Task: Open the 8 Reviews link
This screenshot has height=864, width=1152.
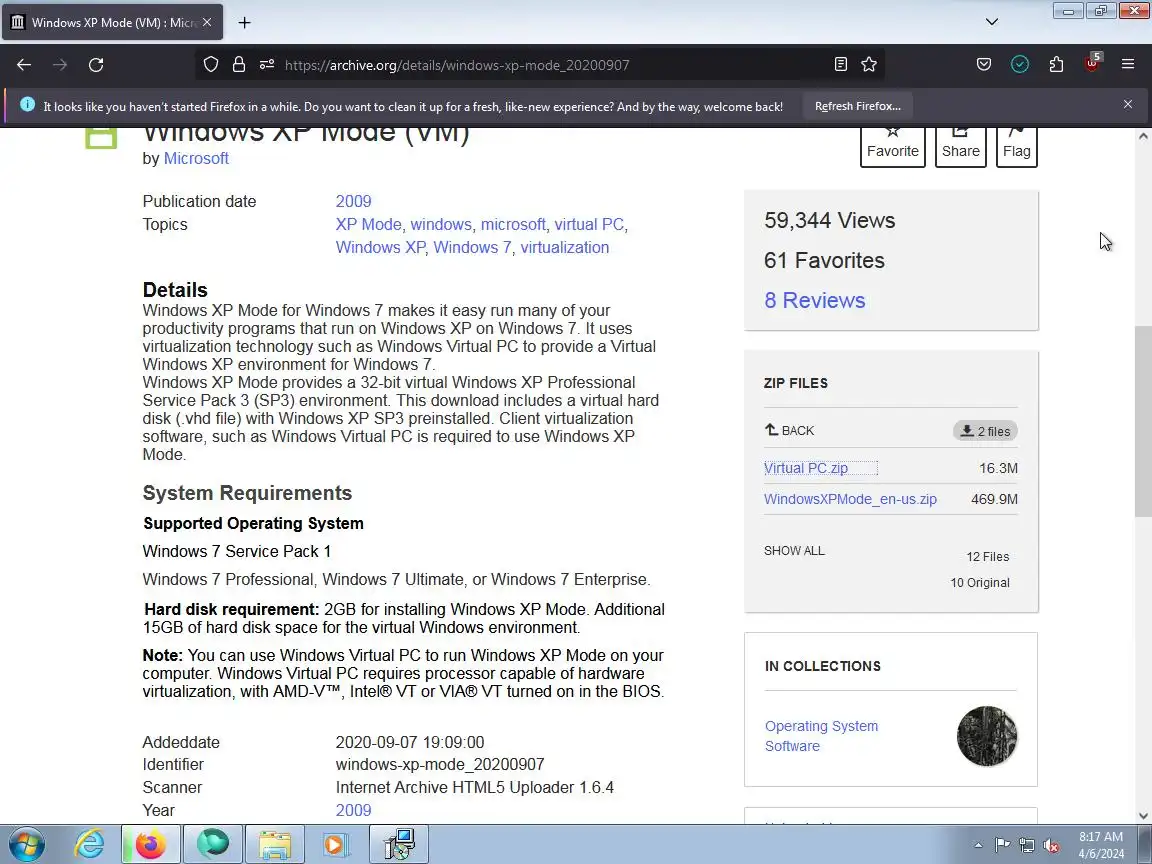Action: click(815, 300)
